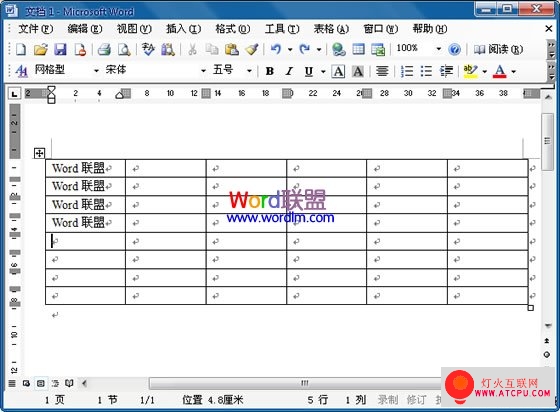Open the 表格(A) menu

[331, 29]
